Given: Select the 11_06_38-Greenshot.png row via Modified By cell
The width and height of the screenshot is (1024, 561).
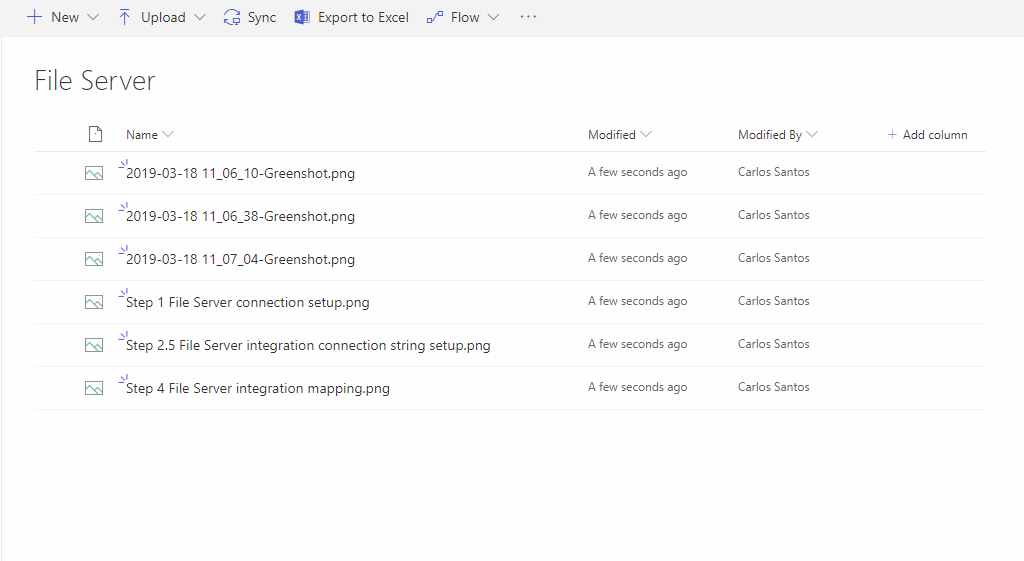Looking at the screenshot, I should [x=773, y=215].
